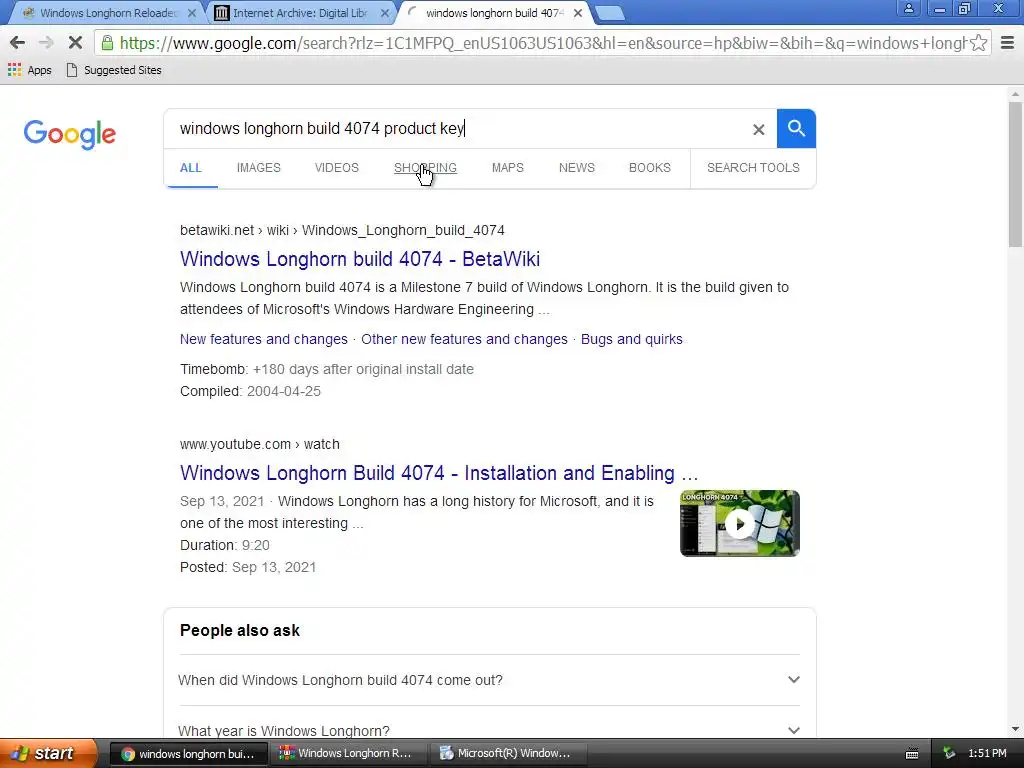Click the browser back arrow
The height and width of the screenshot is (768, 1024).
(x=17, y=43)
